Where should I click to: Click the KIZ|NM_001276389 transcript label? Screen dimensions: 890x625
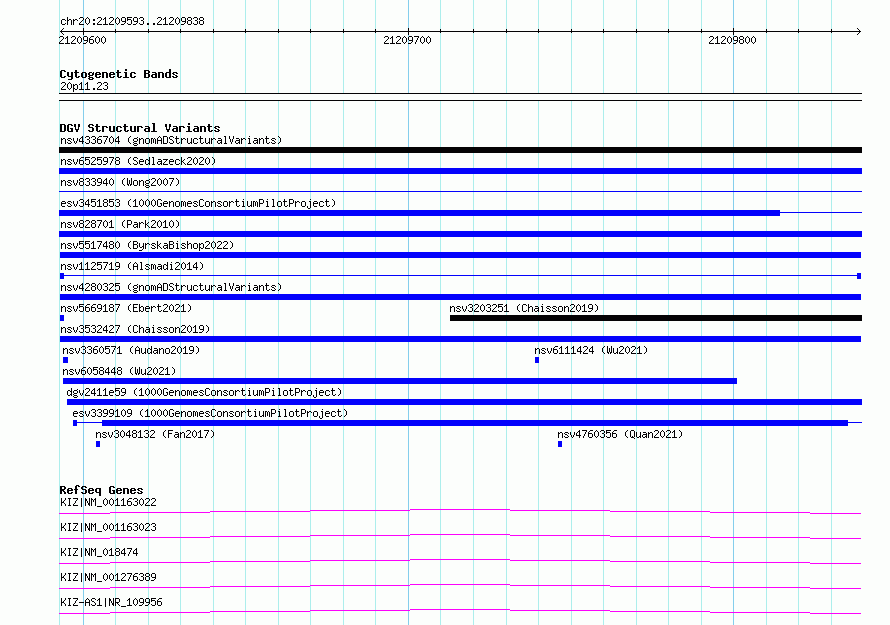(x=108, y=577)
